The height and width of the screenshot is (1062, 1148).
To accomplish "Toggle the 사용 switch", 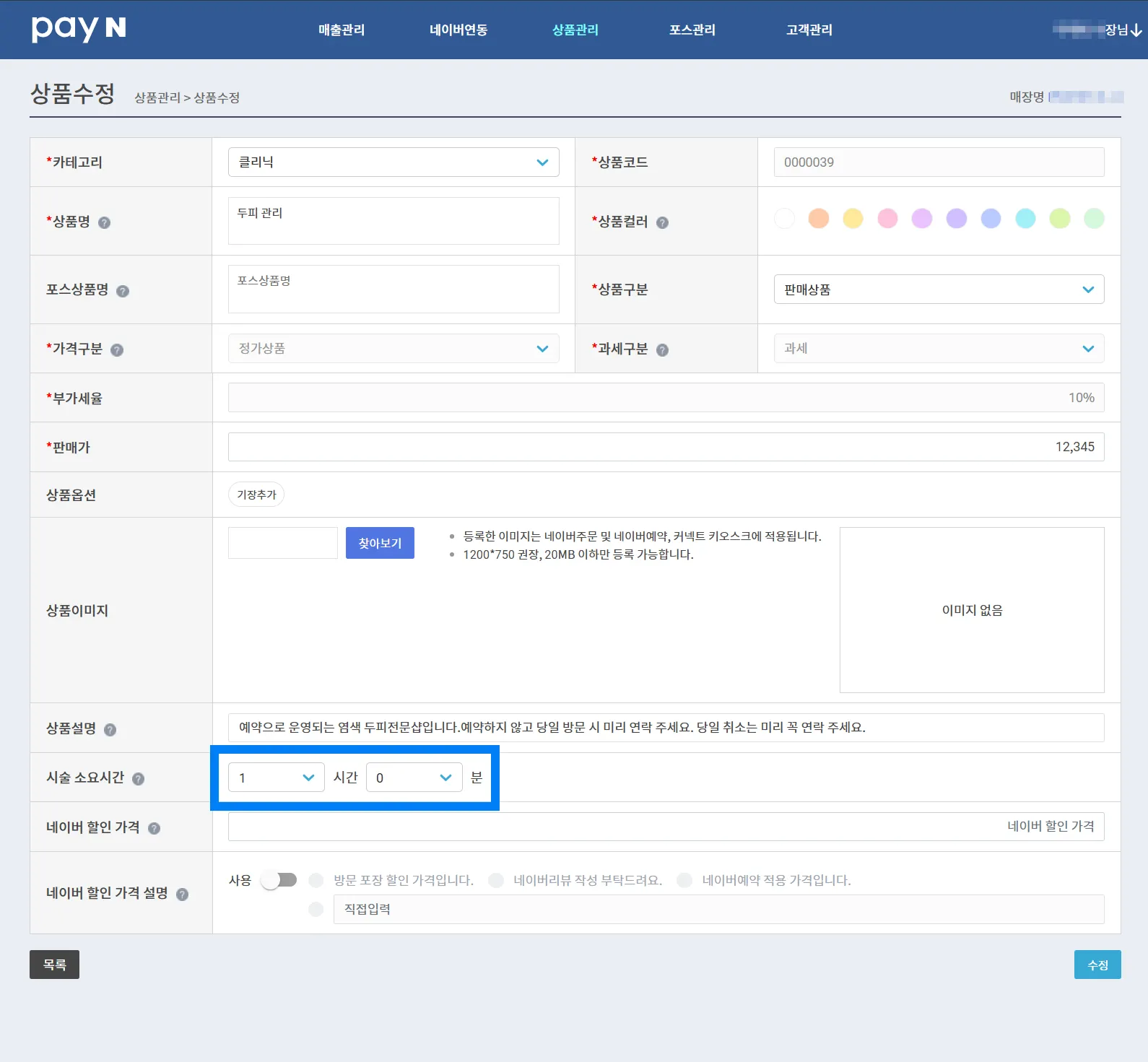I will pos(279,880).
